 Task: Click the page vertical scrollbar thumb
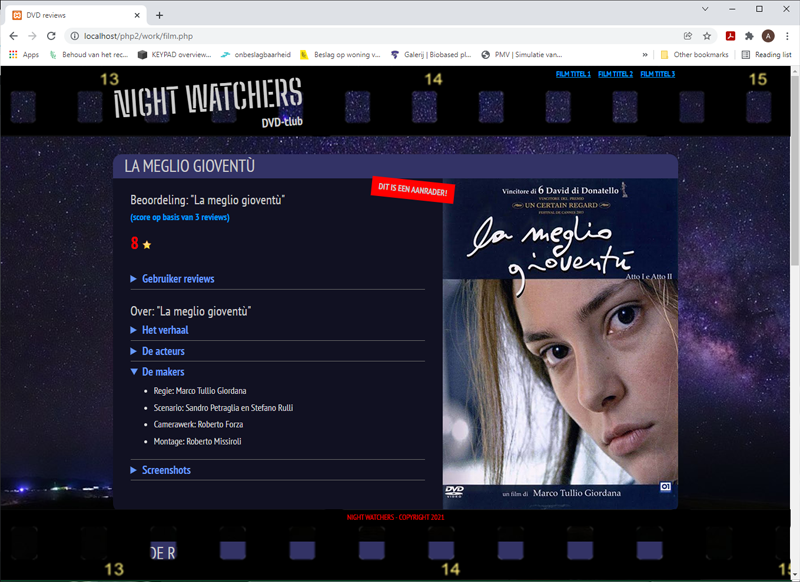[795, 171]
